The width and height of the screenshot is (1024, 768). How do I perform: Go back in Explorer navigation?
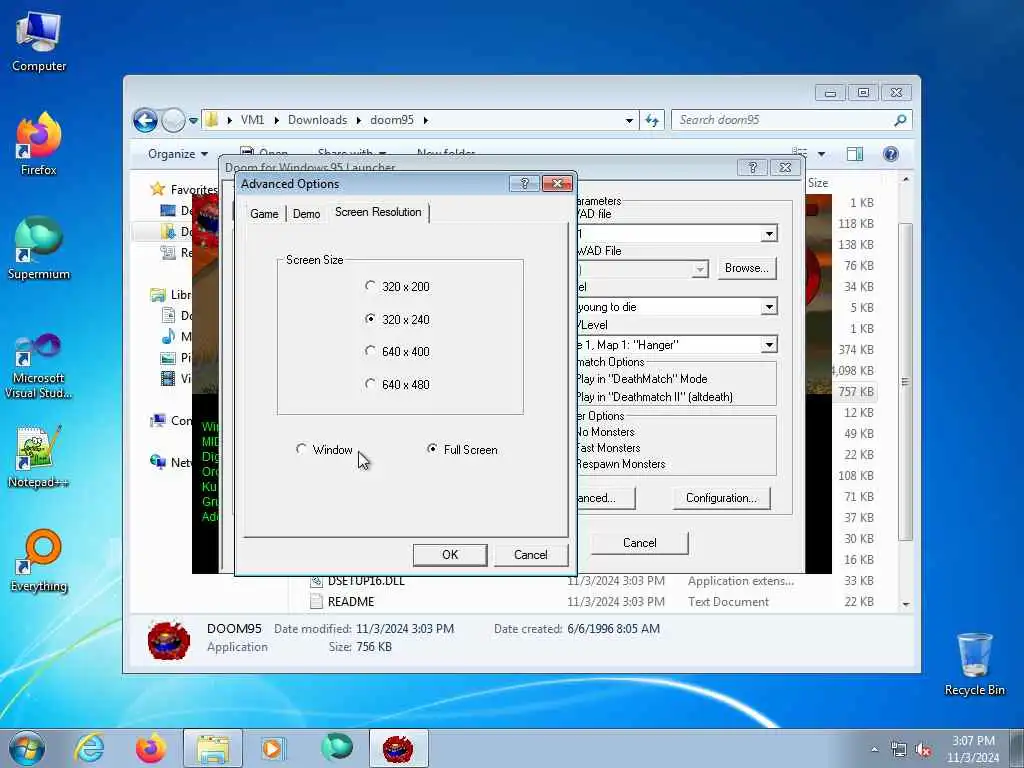145,120
